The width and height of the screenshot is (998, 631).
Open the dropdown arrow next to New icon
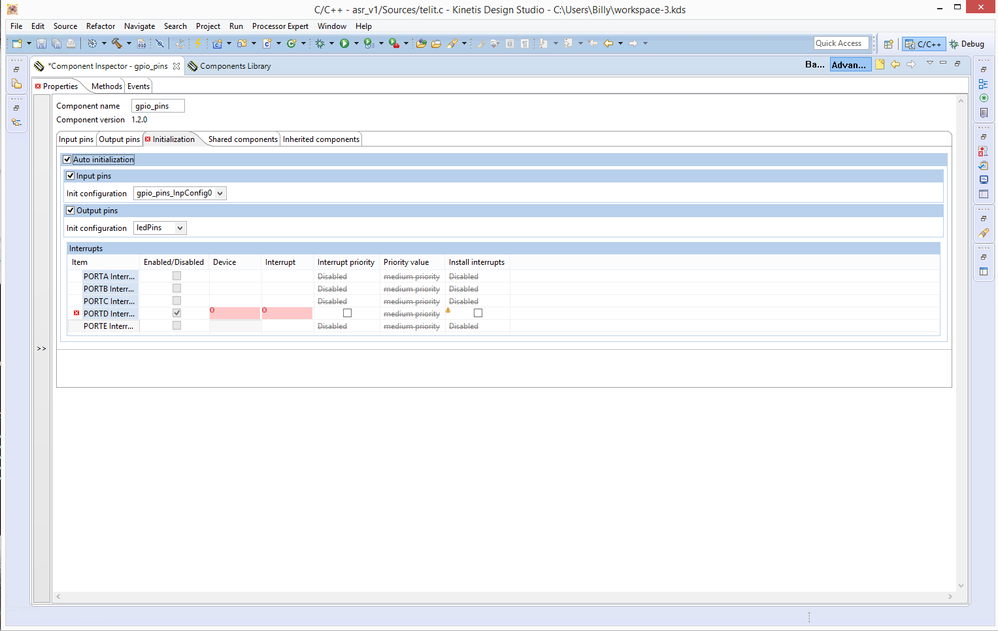click(29, 43)
